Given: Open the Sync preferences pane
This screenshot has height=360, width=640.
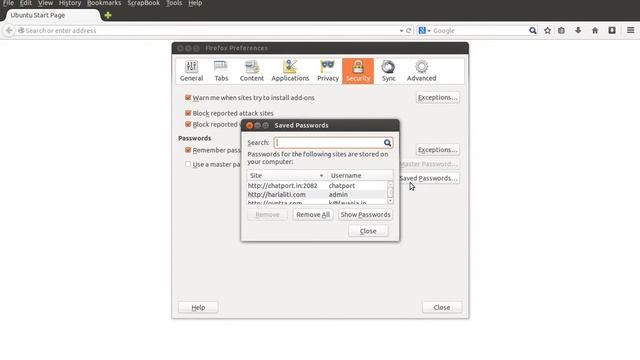Looking at the screenshot, I should click(389, 71).
